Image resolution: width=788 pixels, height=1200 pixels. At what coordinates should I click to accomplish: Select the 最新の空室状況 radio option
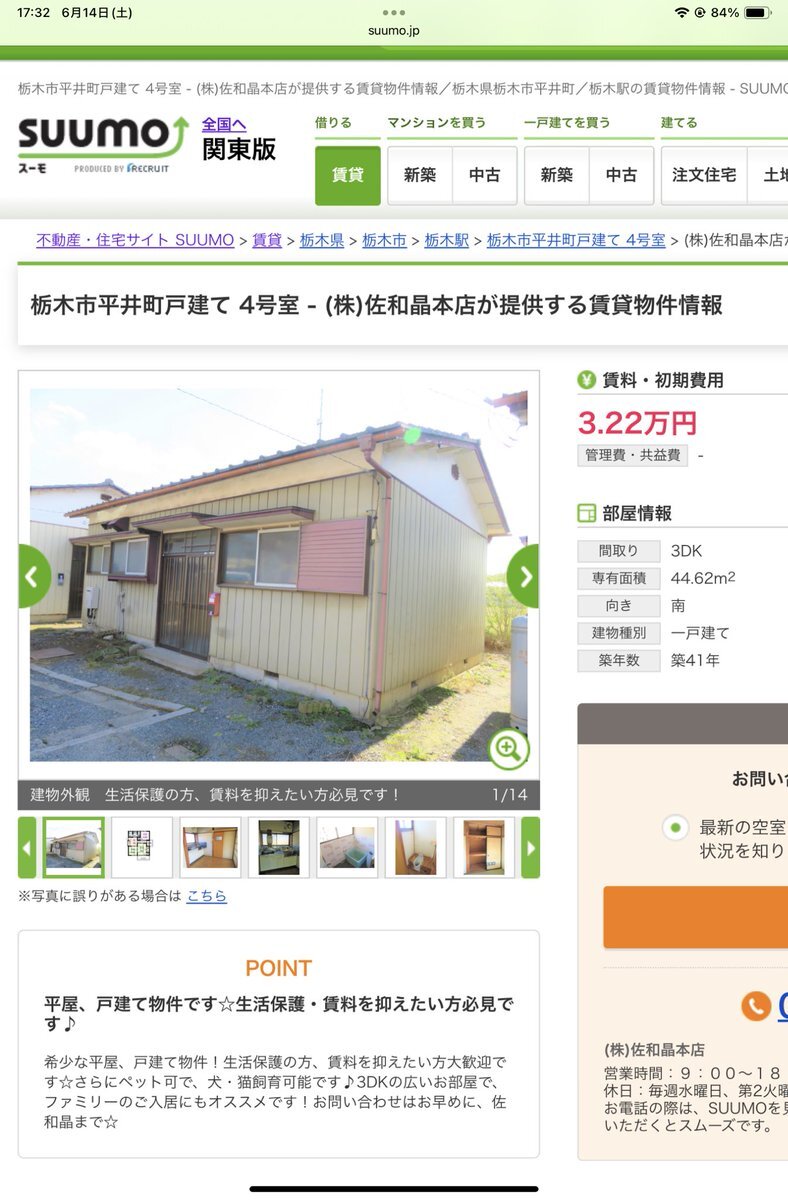pyautogui.click(x=677, y=828)
